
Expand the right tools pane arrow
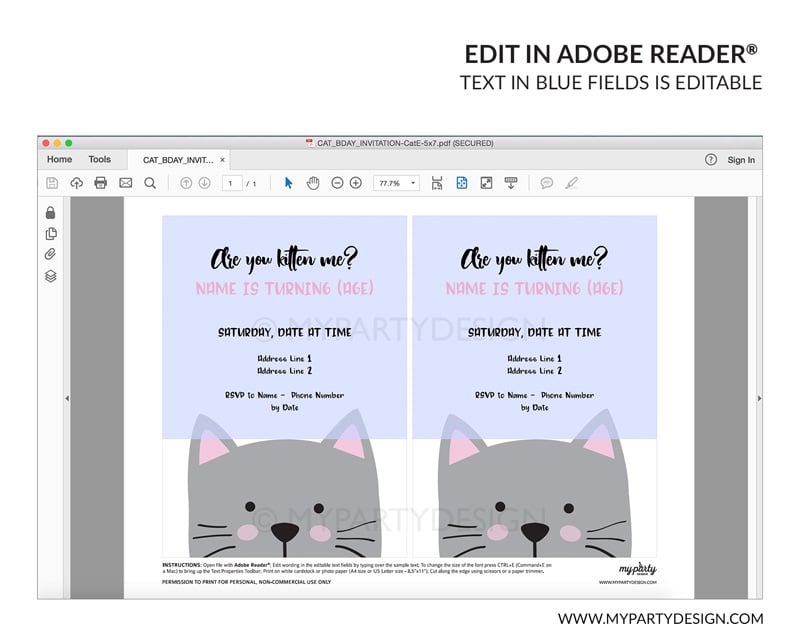[x=759, y=398]
